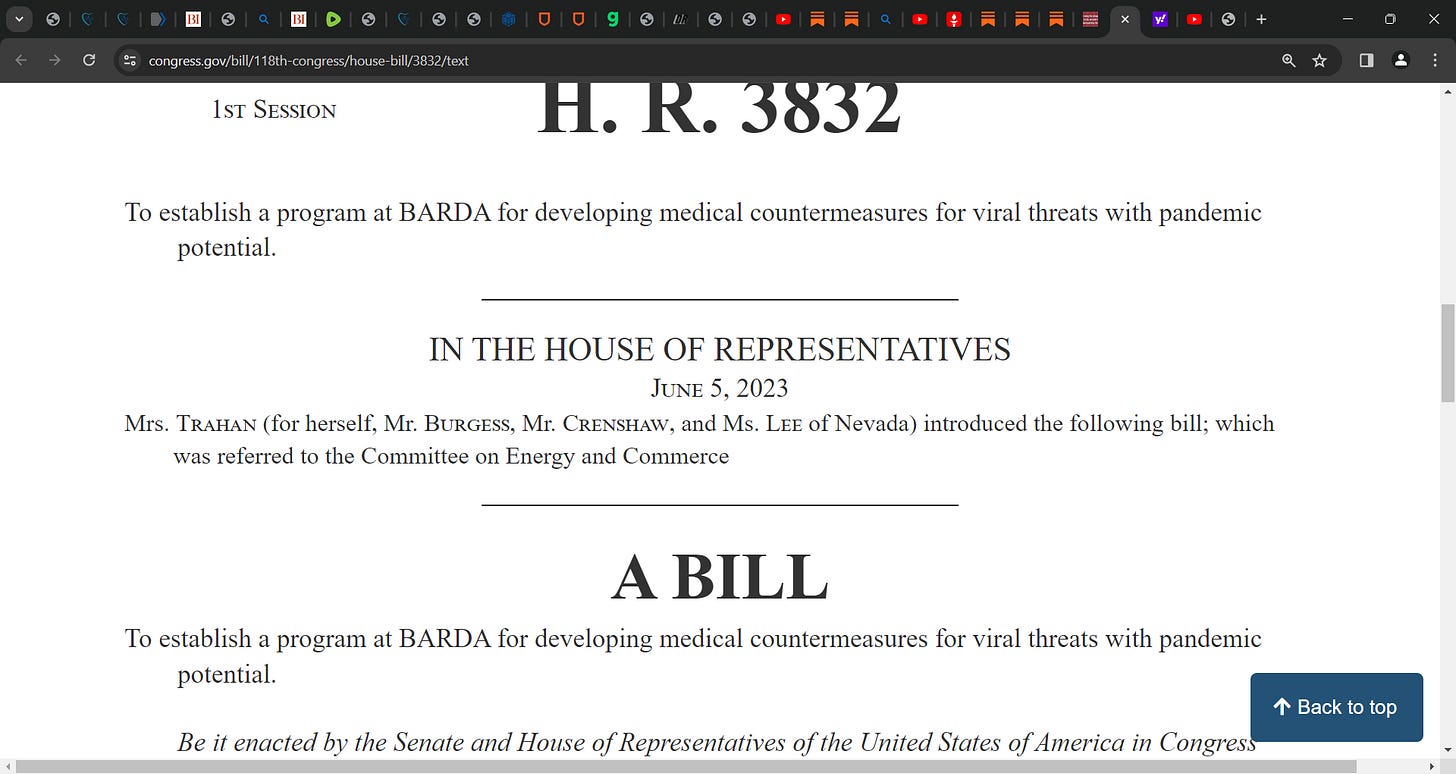1456x774 pixels.
Task: Switch to the red striped thumbnail tab
Action: 1091,19
